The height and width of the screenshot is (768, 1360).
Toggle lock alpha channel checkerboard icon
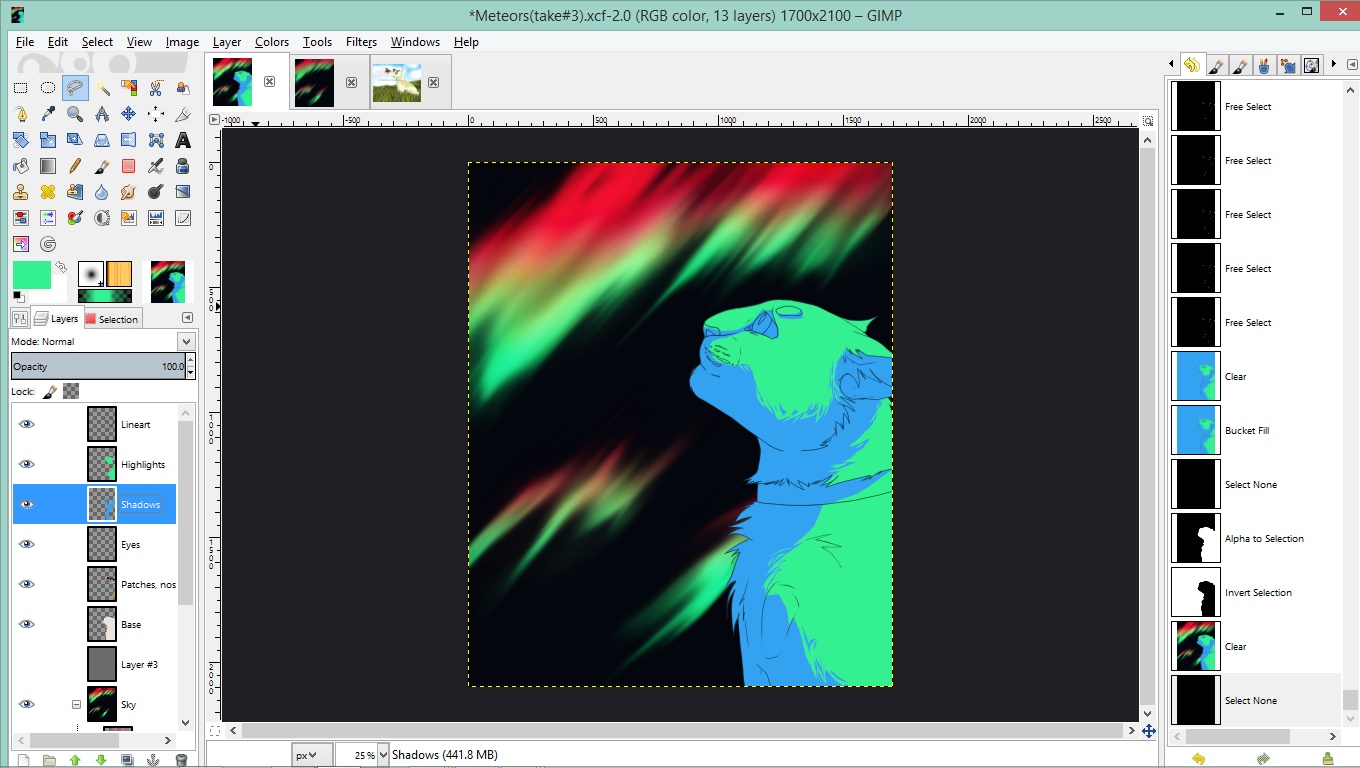point(71,391)
